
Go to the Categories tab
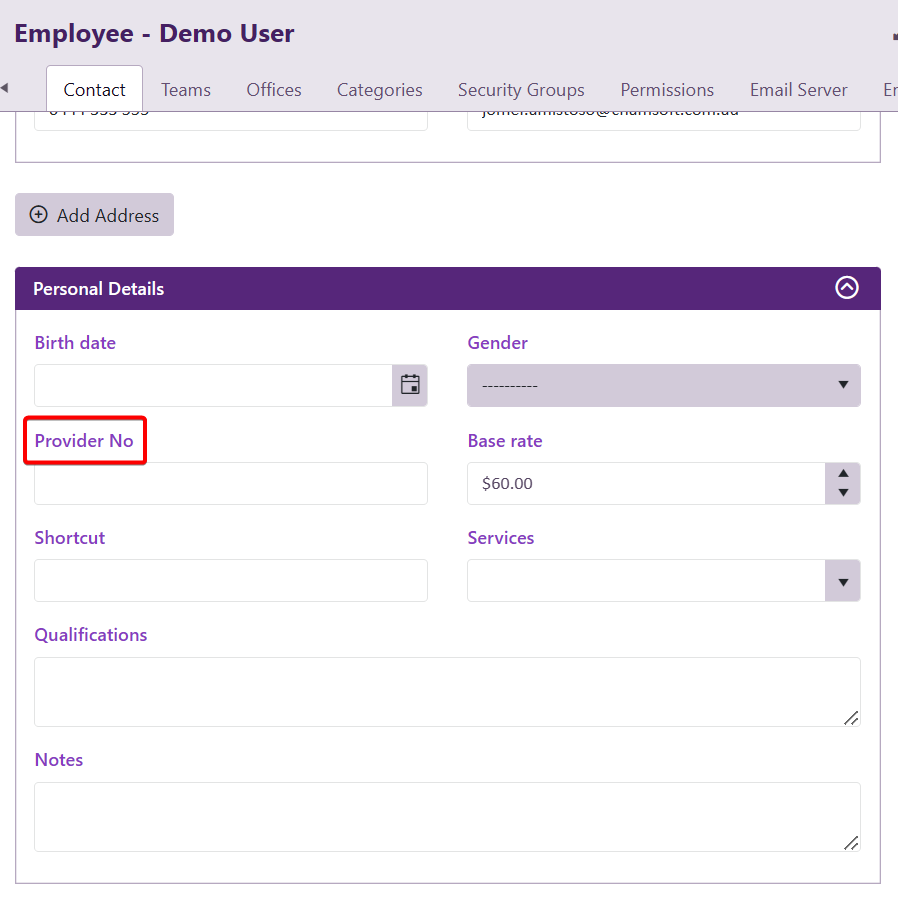click(x=379, y=90)
